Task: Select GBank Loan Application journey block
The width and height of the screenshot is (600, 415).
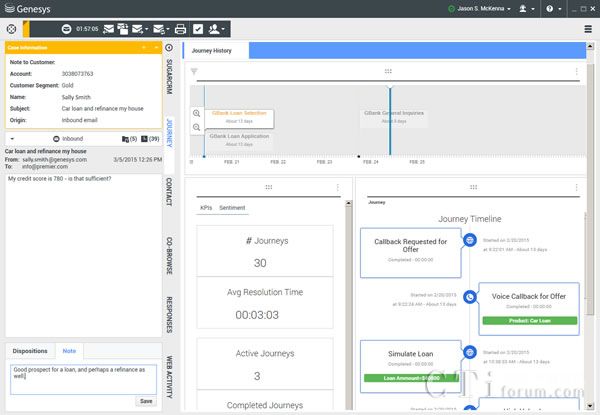Action: coord(239,140)
